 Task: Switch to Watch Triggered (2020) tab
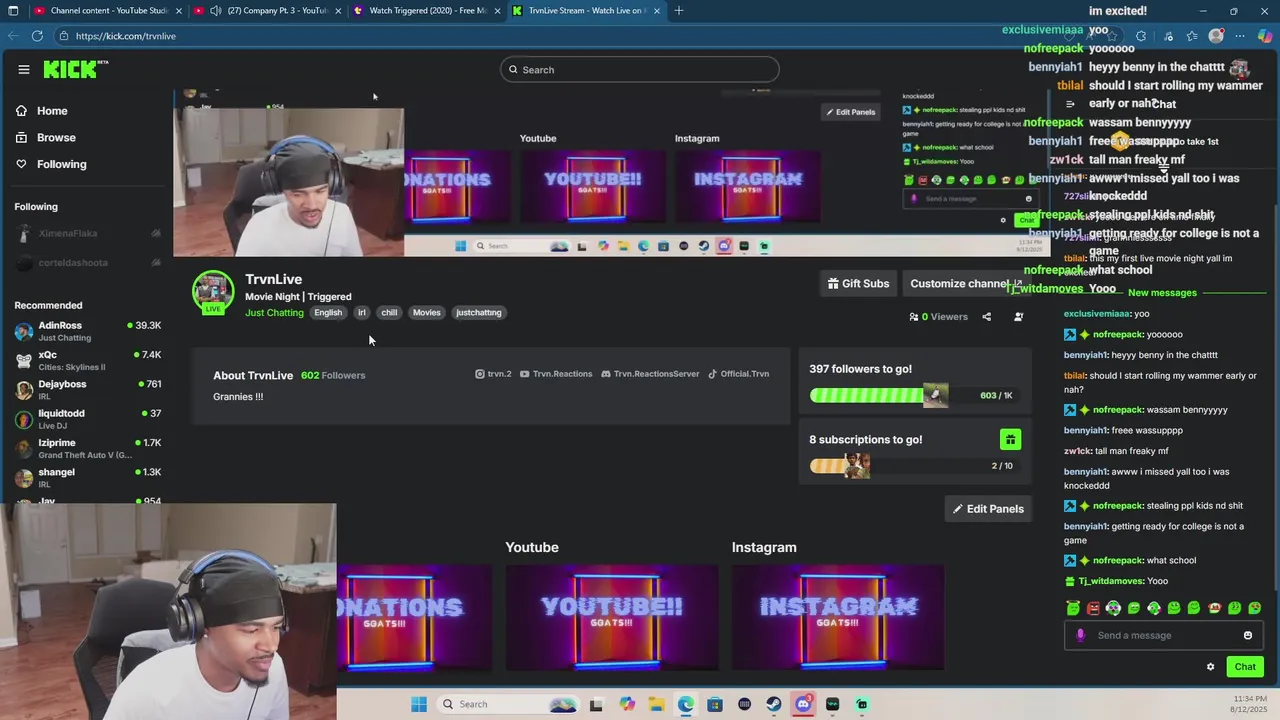[427, 11]
